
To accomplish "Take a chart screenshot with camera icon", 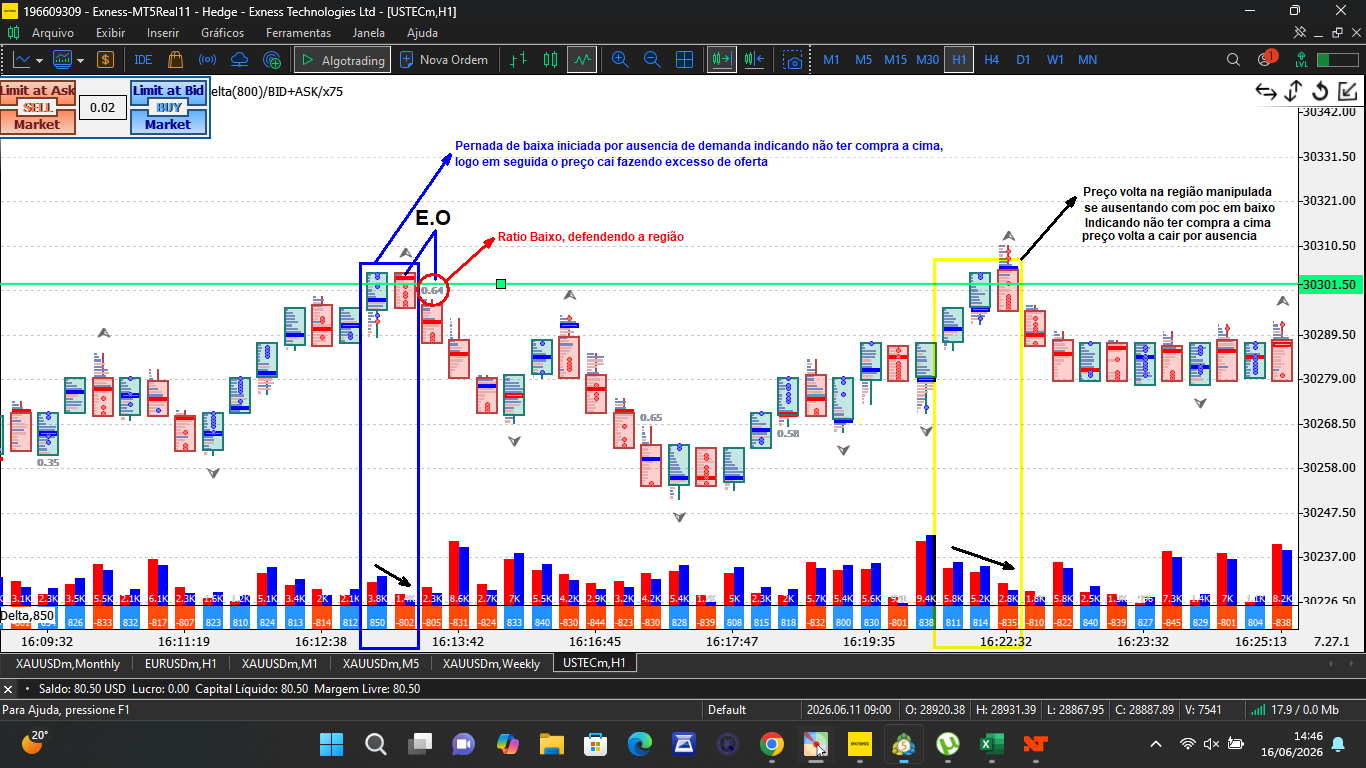I will [x=792, y=60].
